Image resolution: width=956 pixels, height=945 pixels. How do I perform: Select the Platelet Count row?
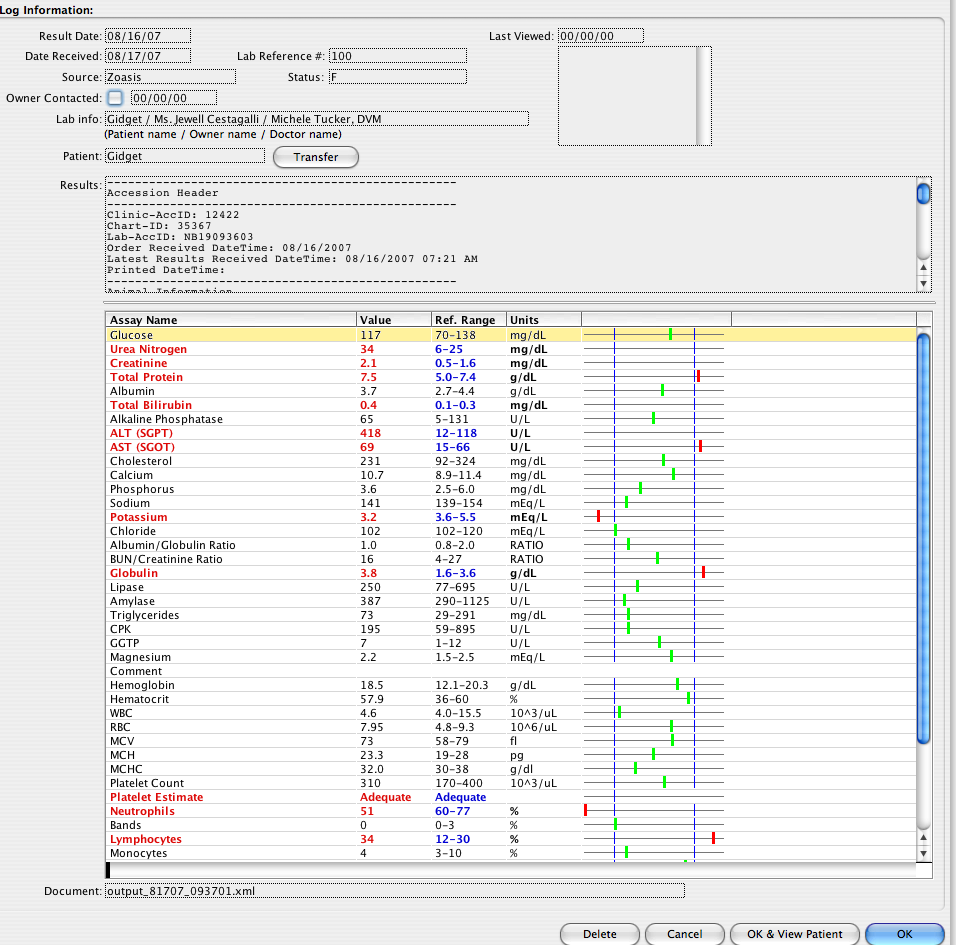(x=511, y=783)
